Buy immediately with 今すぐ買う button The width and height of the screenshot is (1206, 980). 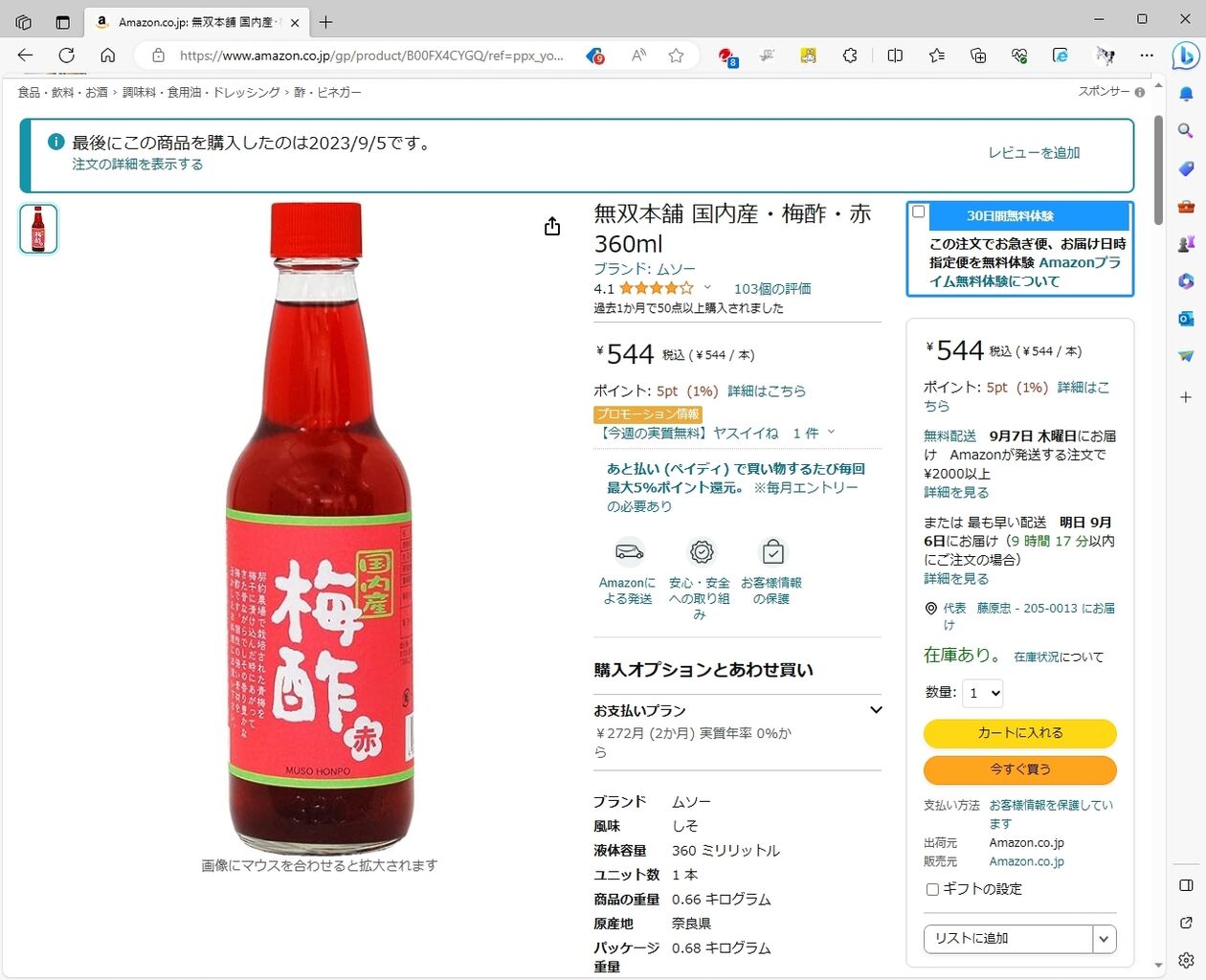click(1020, 769)
